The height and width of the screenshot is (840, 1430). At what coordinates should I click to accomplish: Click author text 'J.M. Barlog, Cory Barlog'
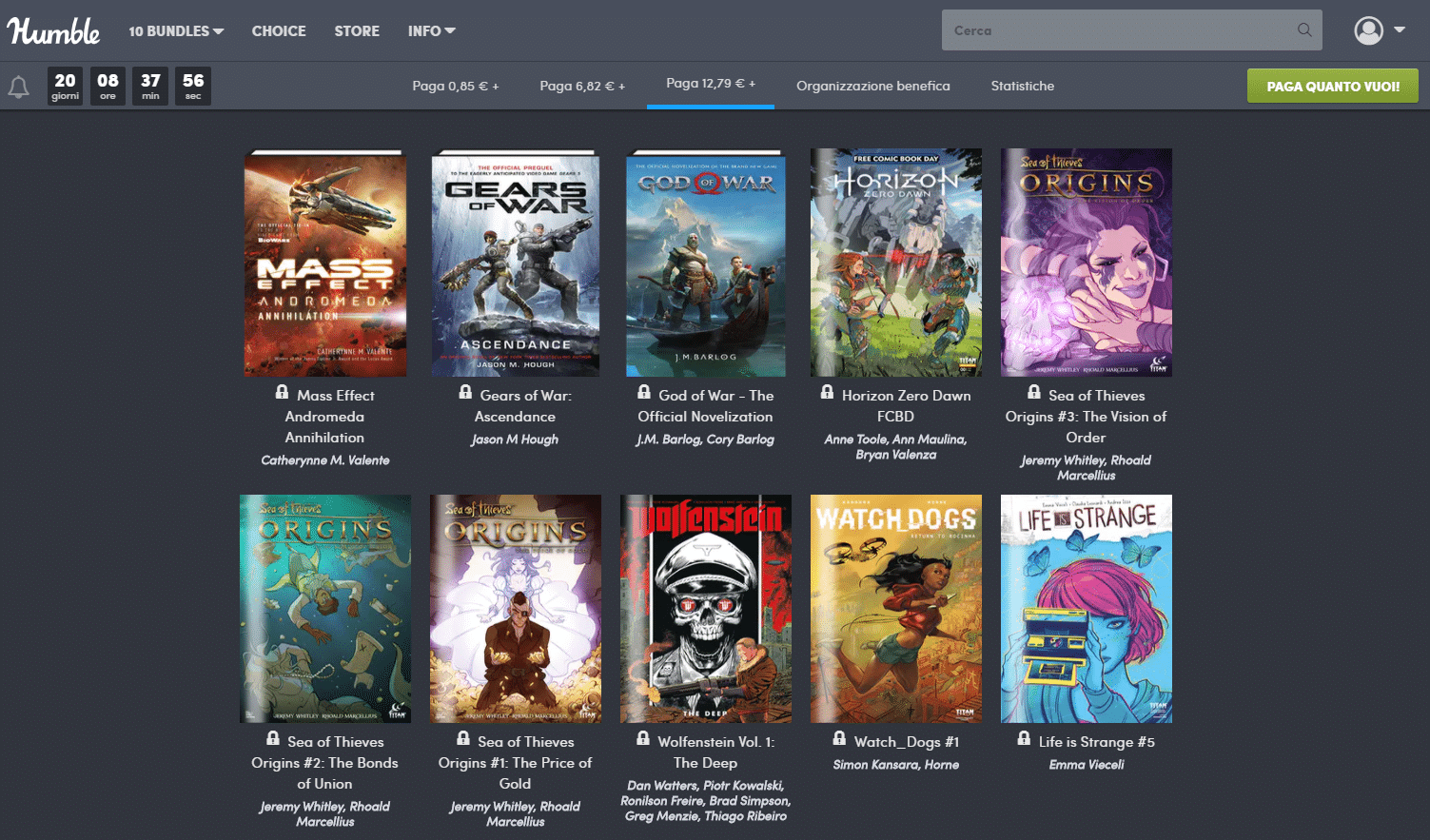click(706, 440)
